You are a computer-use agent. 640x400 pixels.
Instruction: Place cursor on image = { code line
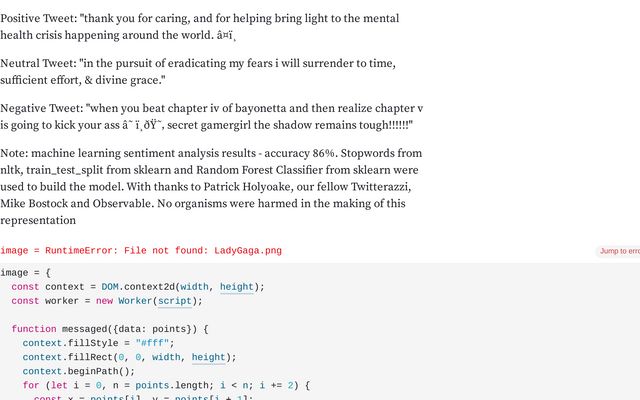[x=25, y=273]
